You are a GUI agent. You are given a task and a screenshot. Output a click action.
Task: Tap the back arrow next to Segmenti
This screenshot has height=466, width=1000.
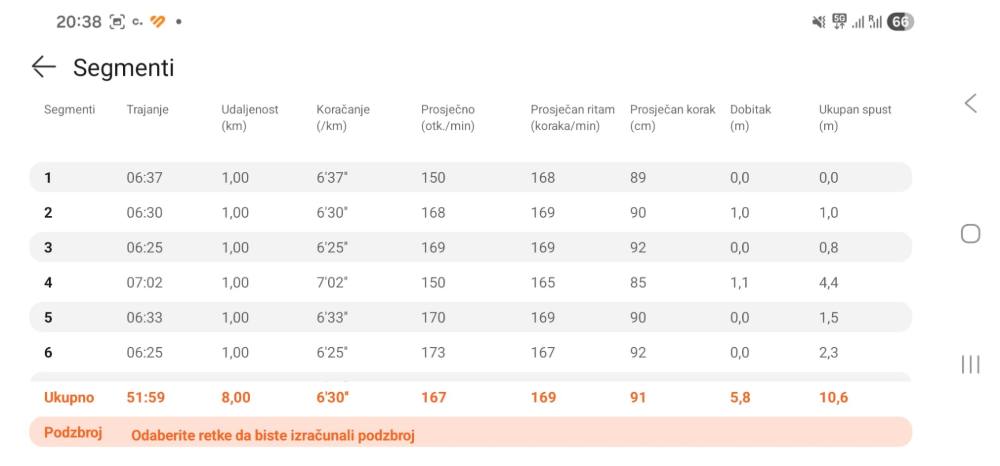tap(43, 67)
